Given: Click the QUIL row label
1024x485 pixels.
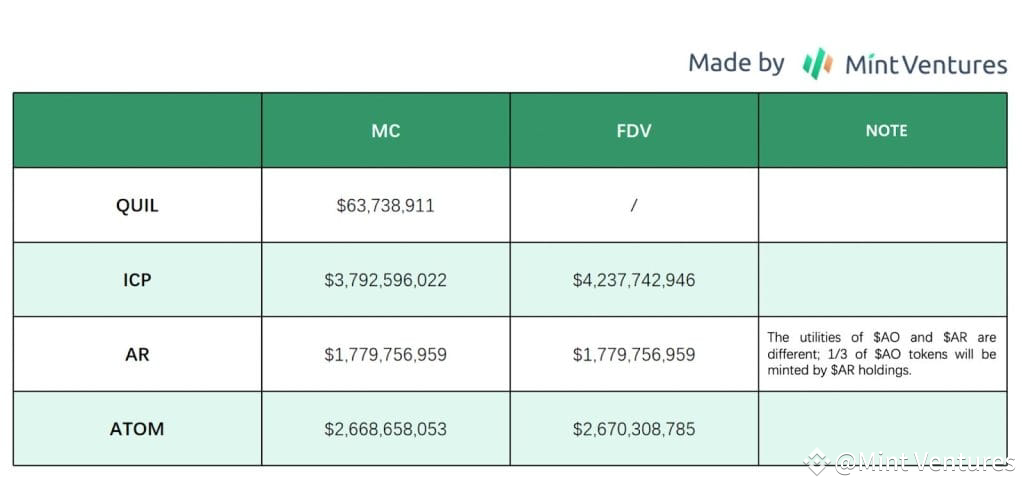Looking at the screenshot, I should pos(137,206).
